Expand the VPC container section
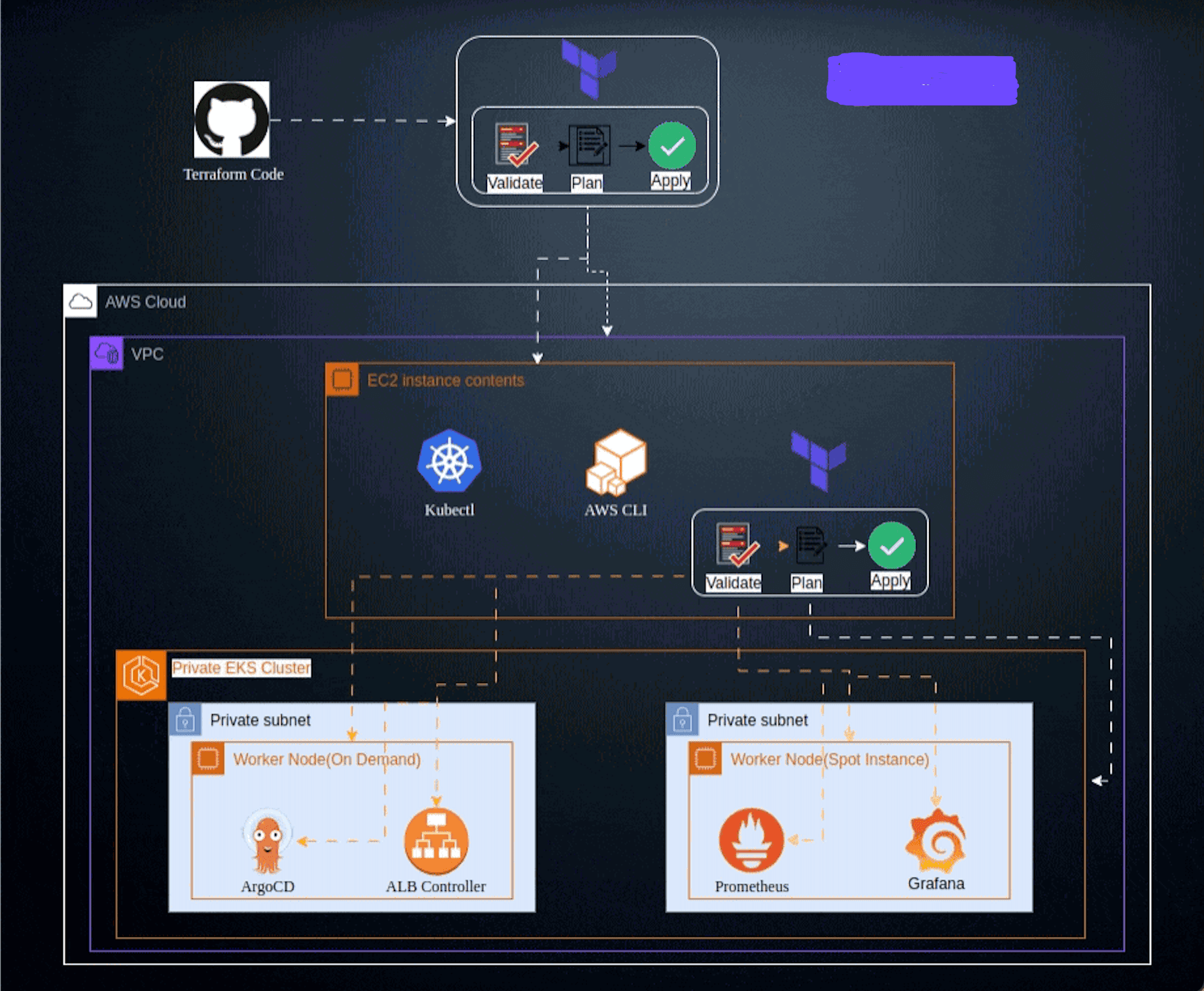The width and height of the screenshot is (1204, 991). click(x=106, y=353)
